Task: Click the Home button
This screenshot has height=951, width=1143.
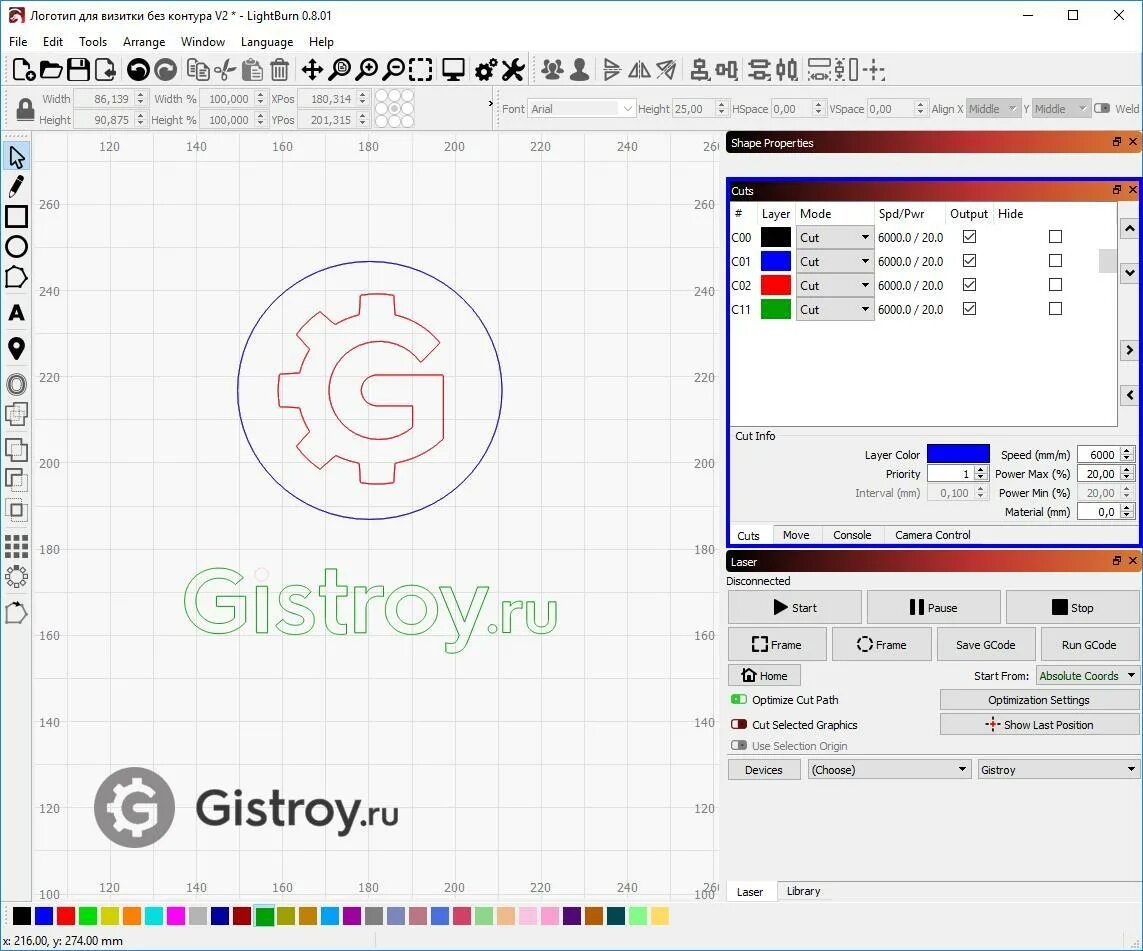Action: pyautogui.click(x=764, y=676)
